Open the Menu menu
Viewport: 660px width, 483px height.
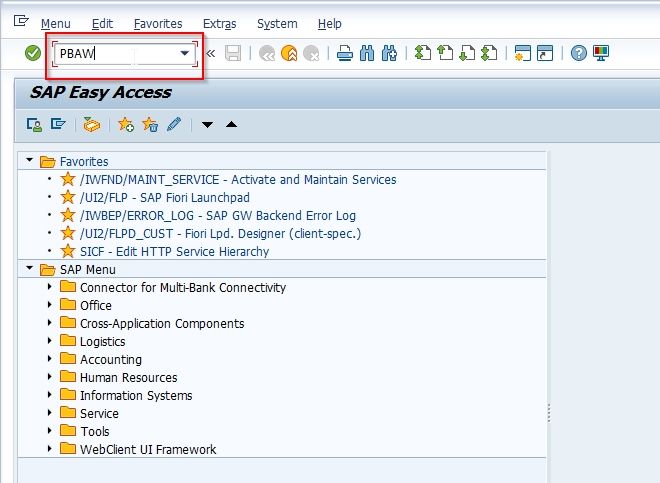click(56, 24)
